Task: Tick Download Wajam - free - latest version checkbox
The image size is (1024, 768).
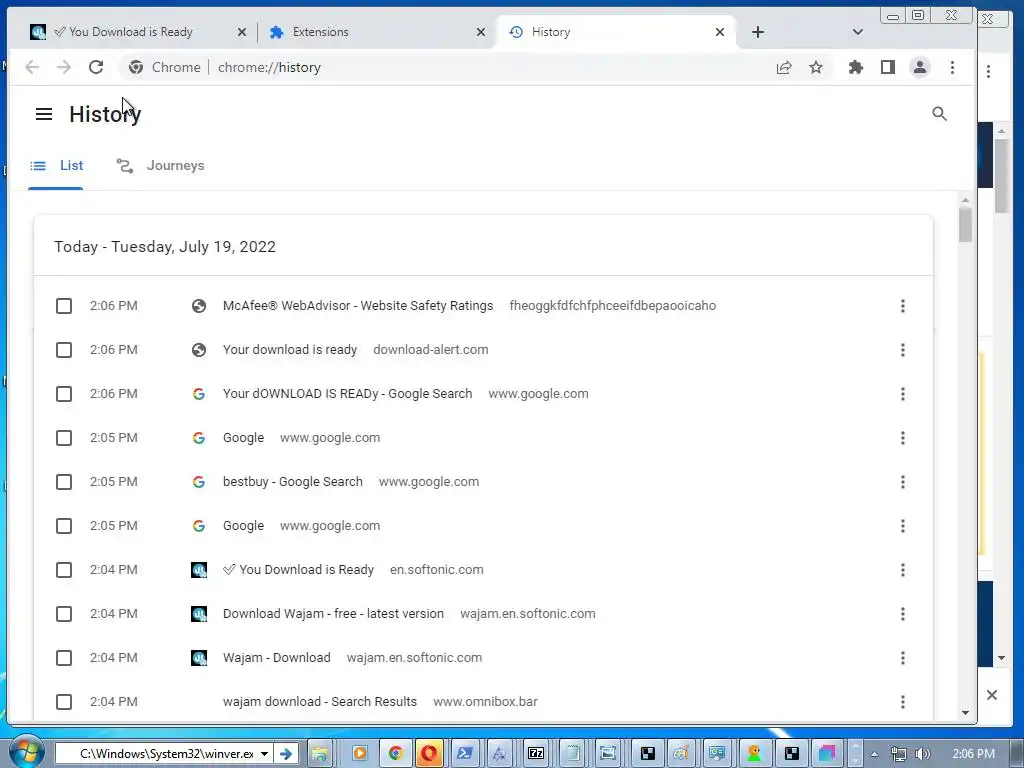Action: coord(64,614)
